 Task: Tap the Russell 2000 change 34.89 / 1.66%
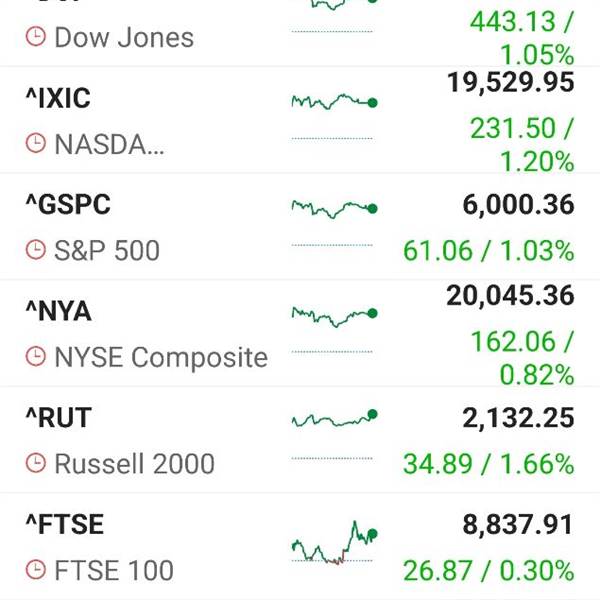tap(489, 464)
